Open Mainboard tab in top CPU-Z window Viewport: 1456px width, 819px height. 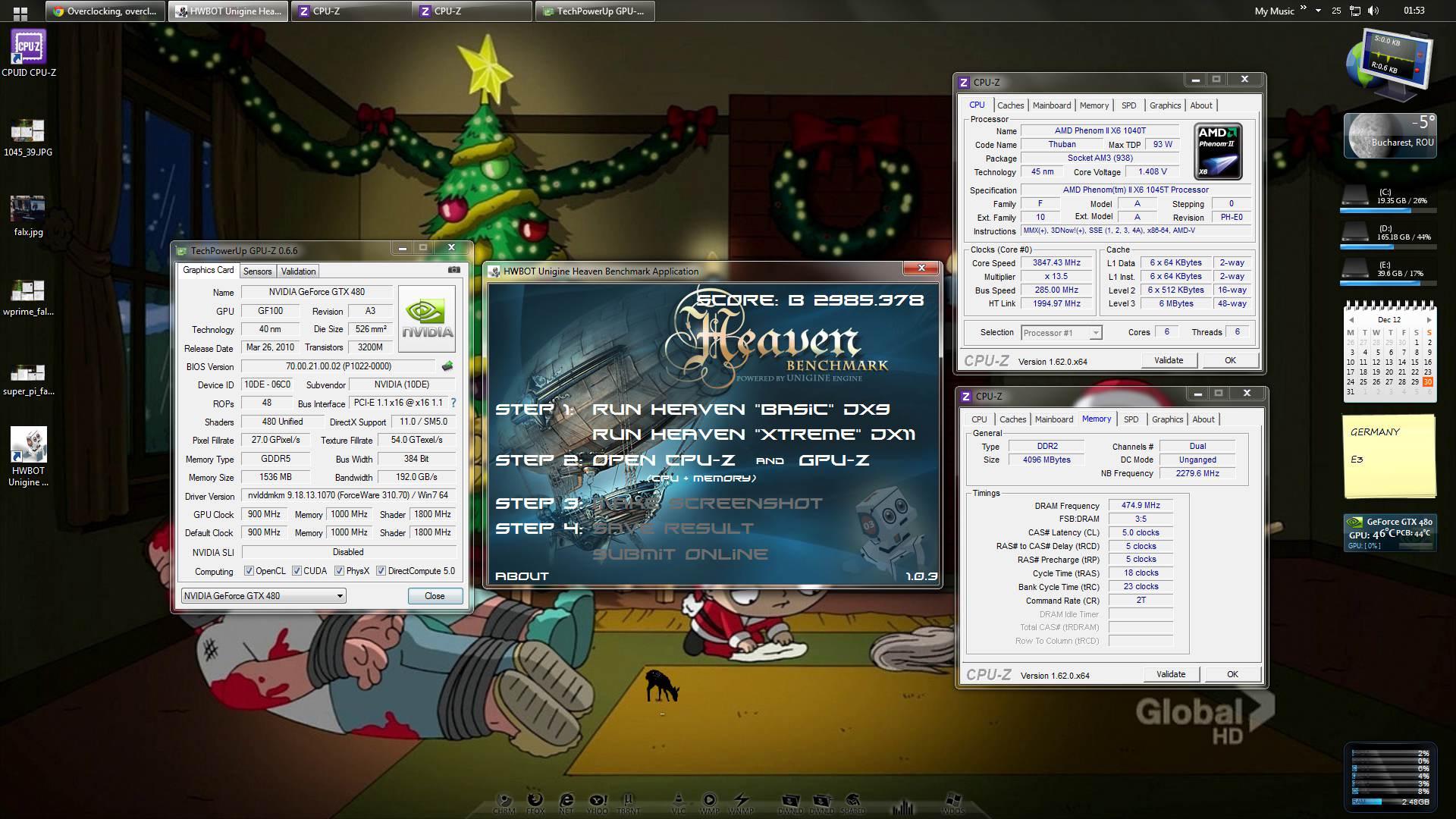[x=1052, y=105]
